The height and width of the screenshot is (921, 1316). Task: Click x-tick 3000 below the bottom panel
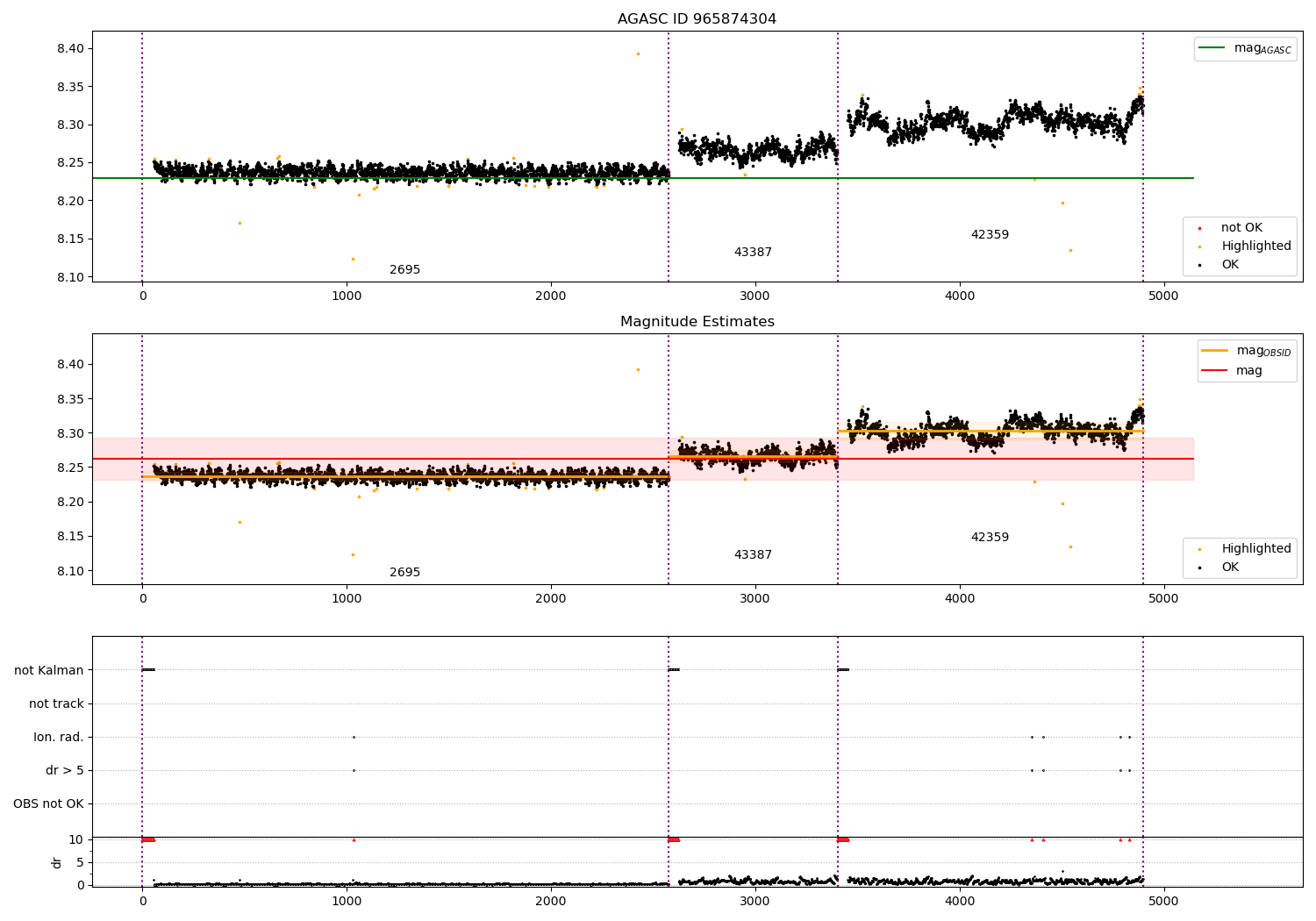755,901
